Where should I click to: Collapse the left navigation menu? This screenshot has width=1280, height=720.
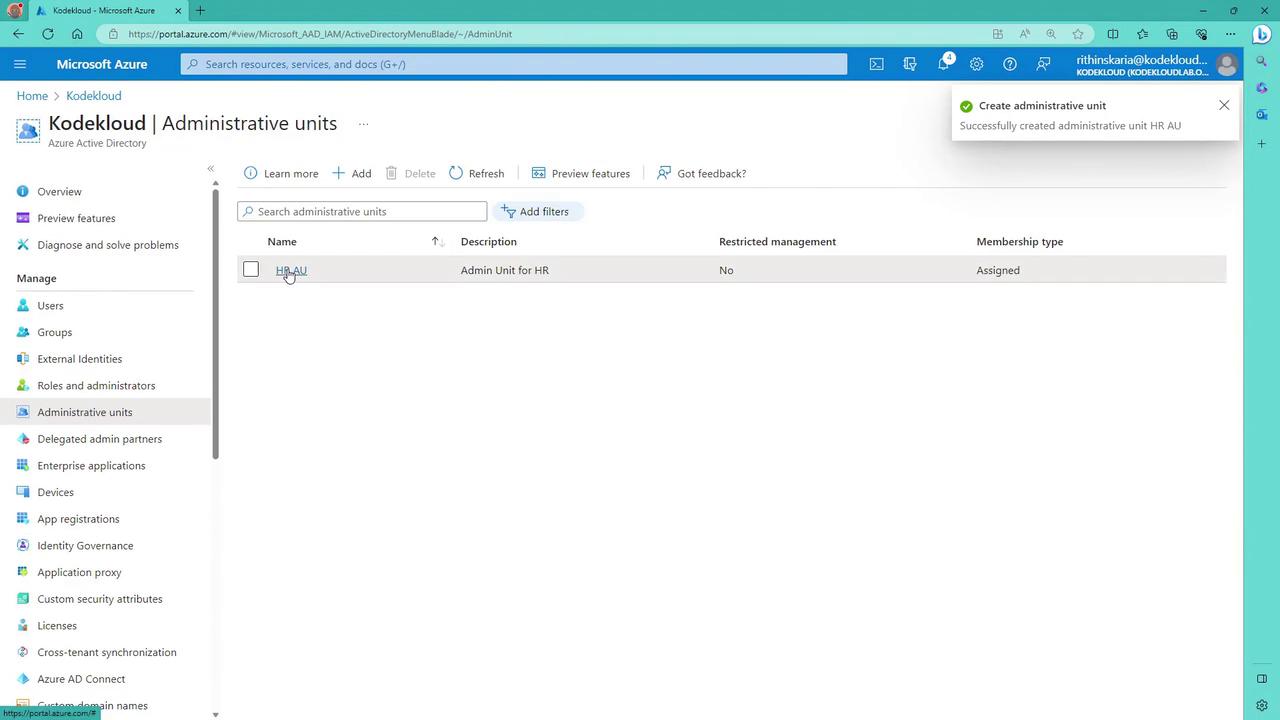pos(211,168)
